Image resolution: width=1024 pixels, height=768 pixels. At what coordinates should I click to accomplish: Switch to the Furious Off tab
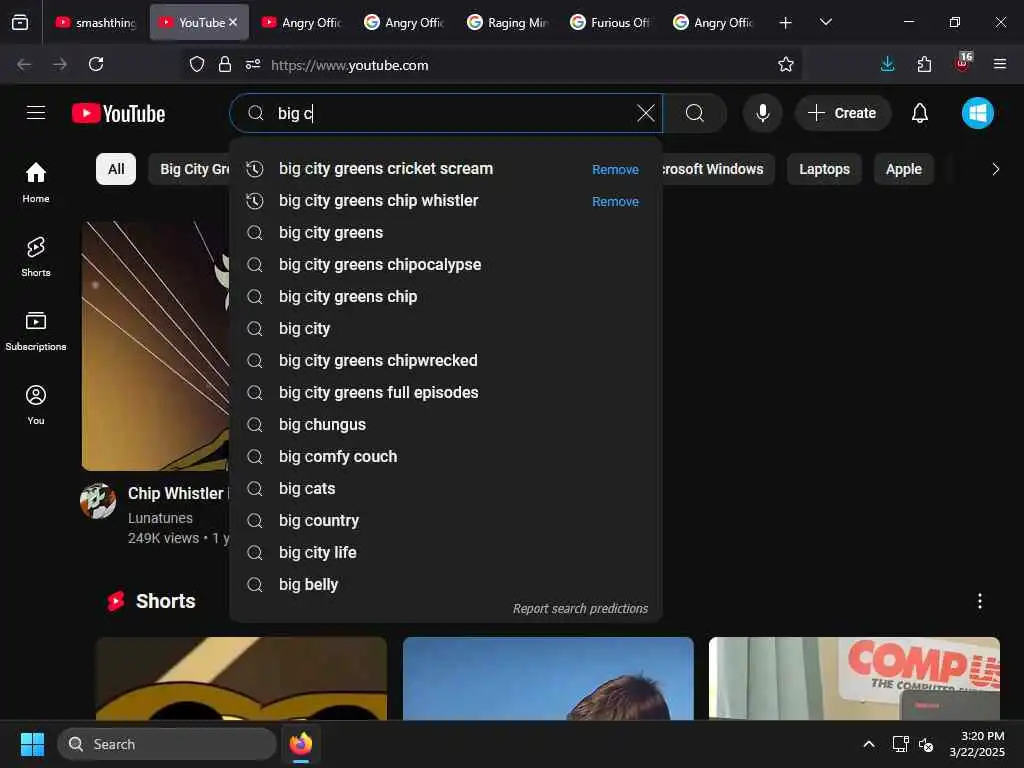pyautogui.click(x=611, y=22)
